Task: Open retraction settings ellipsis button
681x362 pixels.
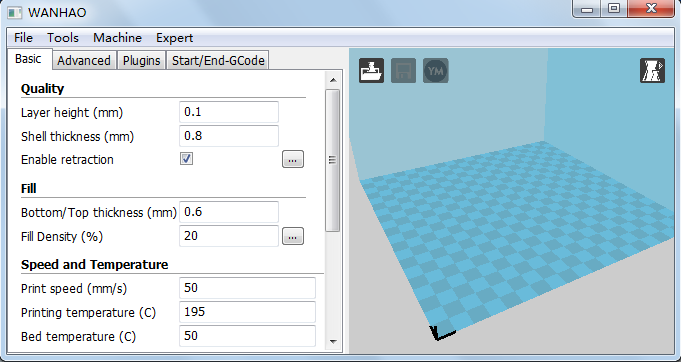Action: (x=293, y=159)
